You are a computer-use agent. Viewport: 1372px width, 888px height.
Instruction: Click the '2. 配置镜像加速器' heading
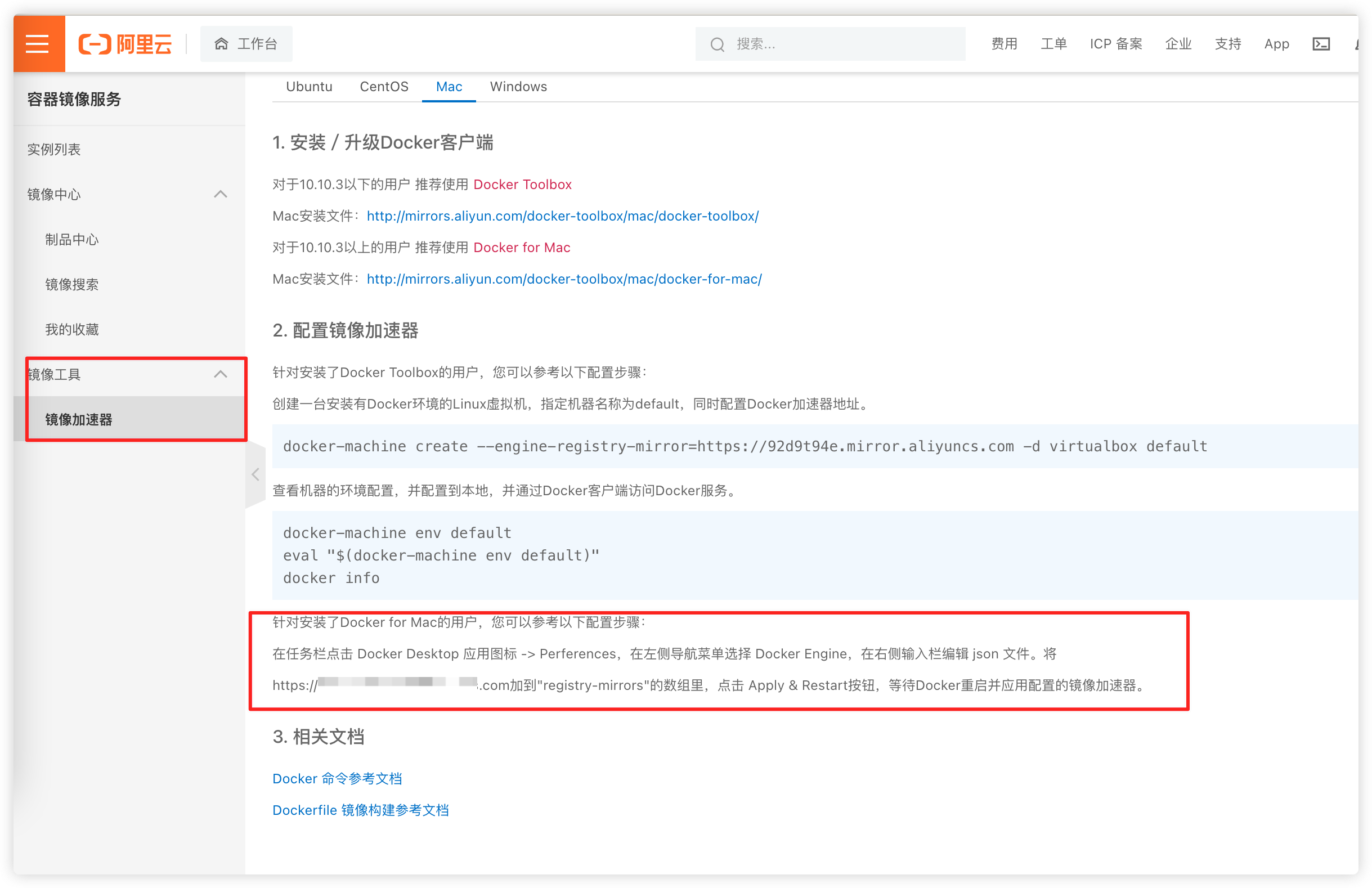[x=346, y=330]
